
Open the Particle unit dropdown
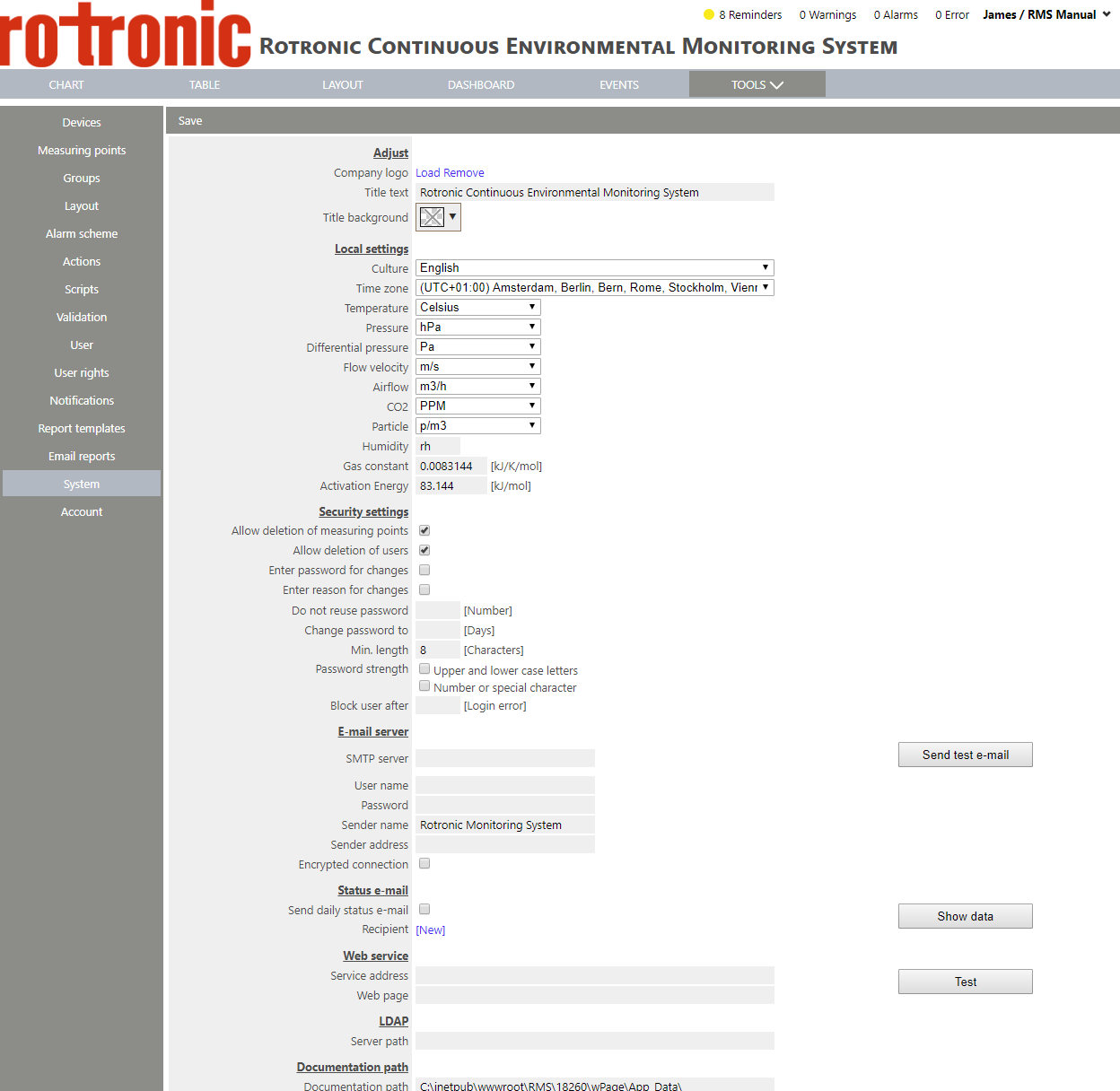[477, 425]
